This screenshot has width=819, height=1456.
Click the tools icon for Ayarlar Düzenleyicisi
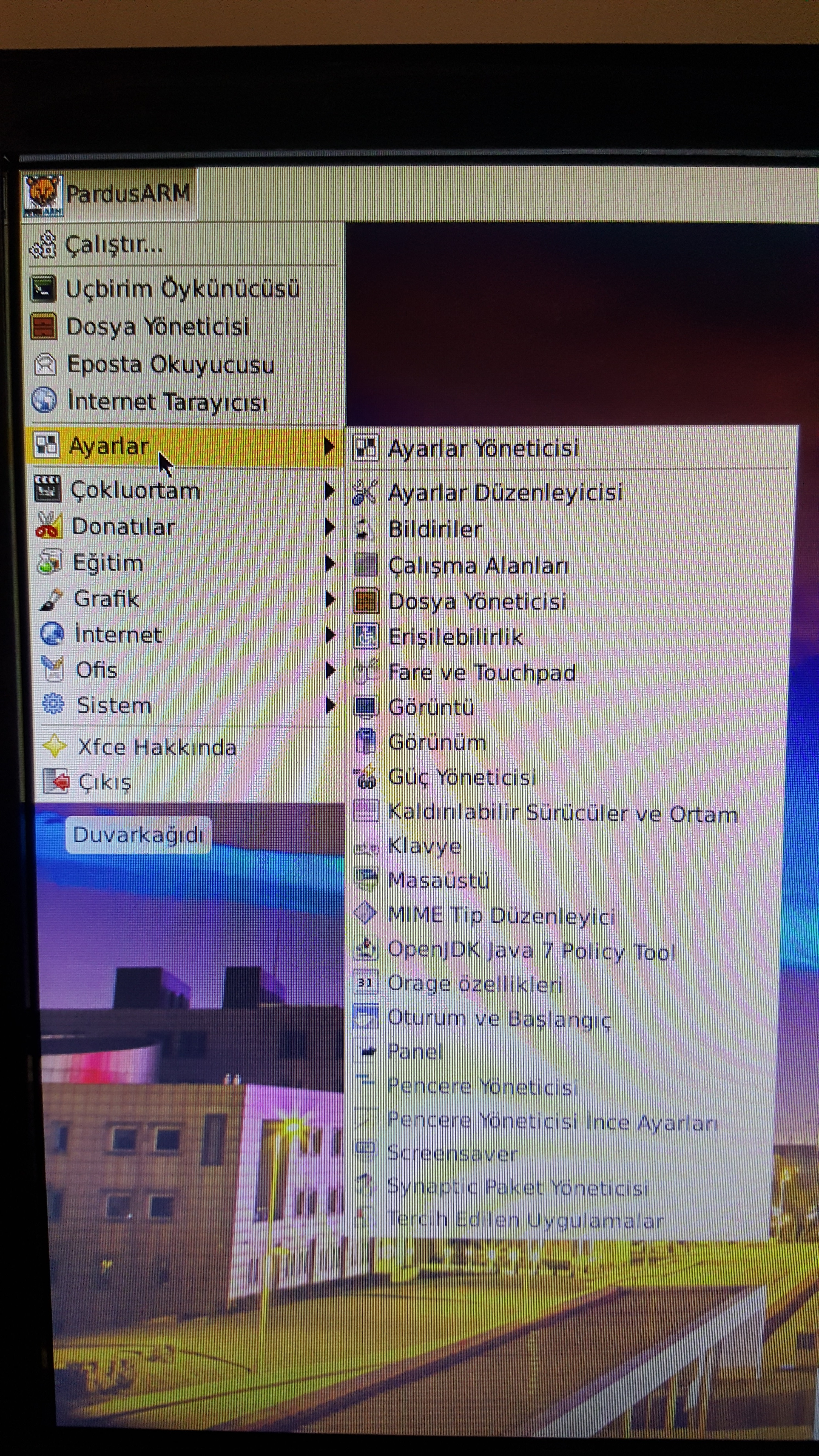[365, 492]
